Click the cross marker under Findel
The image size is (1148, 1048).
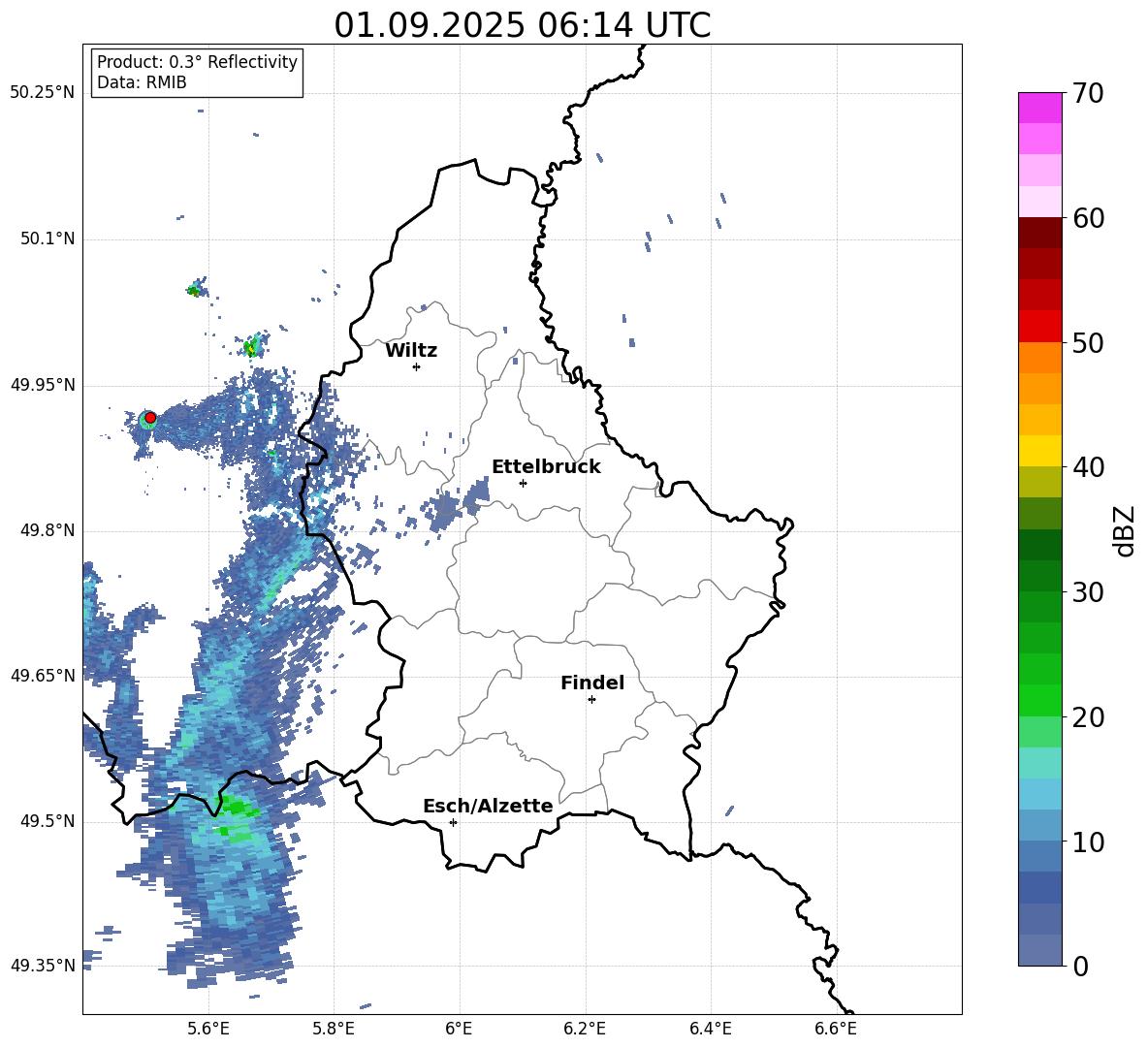point(591,699)
